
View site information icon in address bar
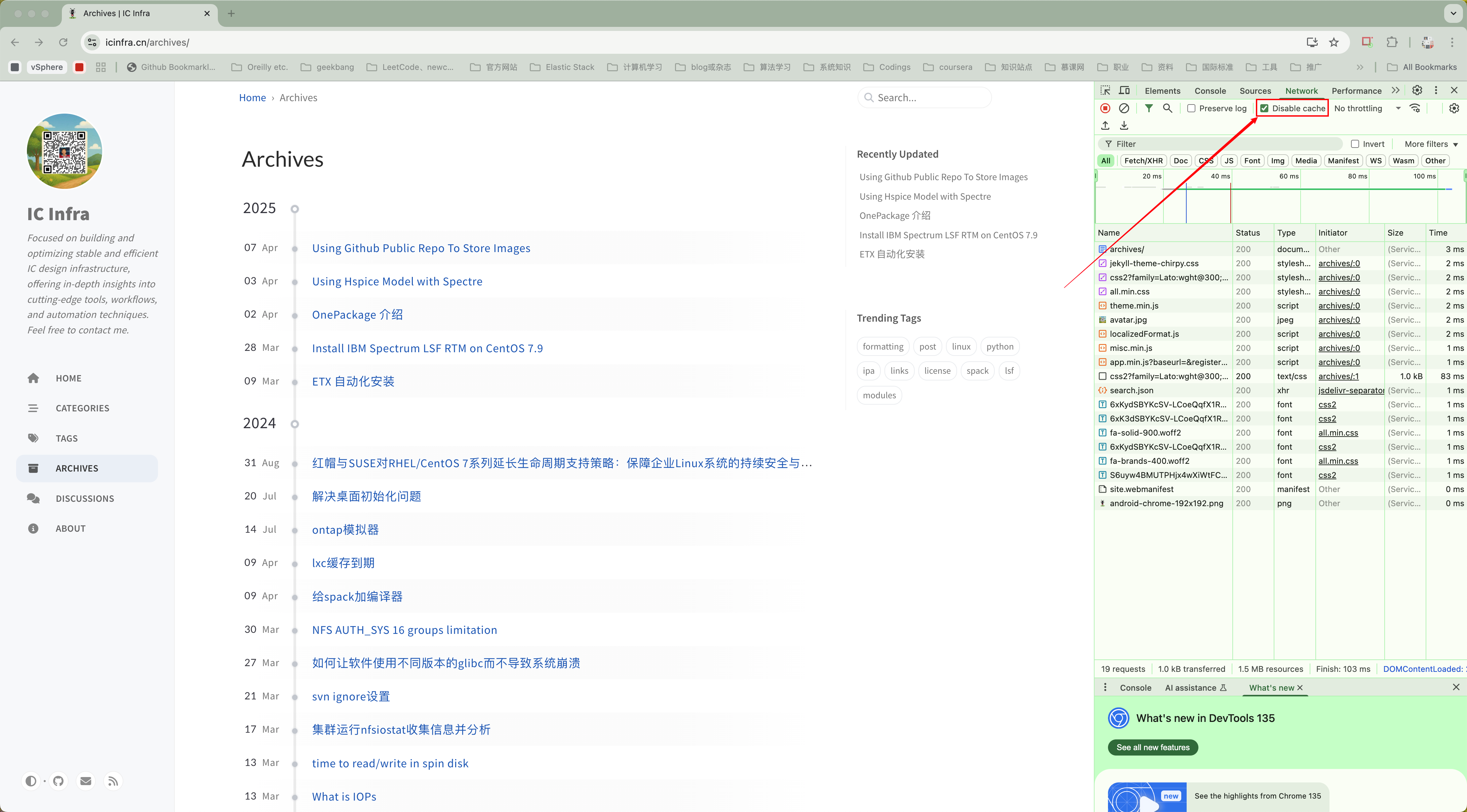pos(92,42)
